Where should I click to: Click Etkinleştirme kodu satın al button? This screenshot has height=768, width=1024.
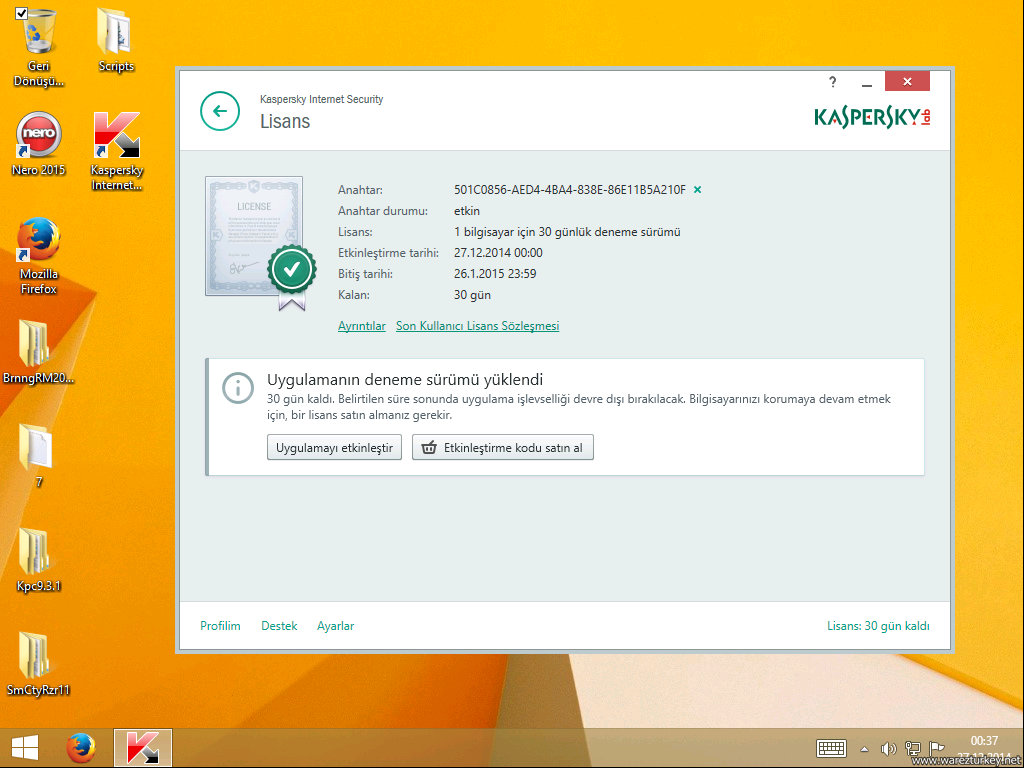pyautogui.click(x=503, y=448)
